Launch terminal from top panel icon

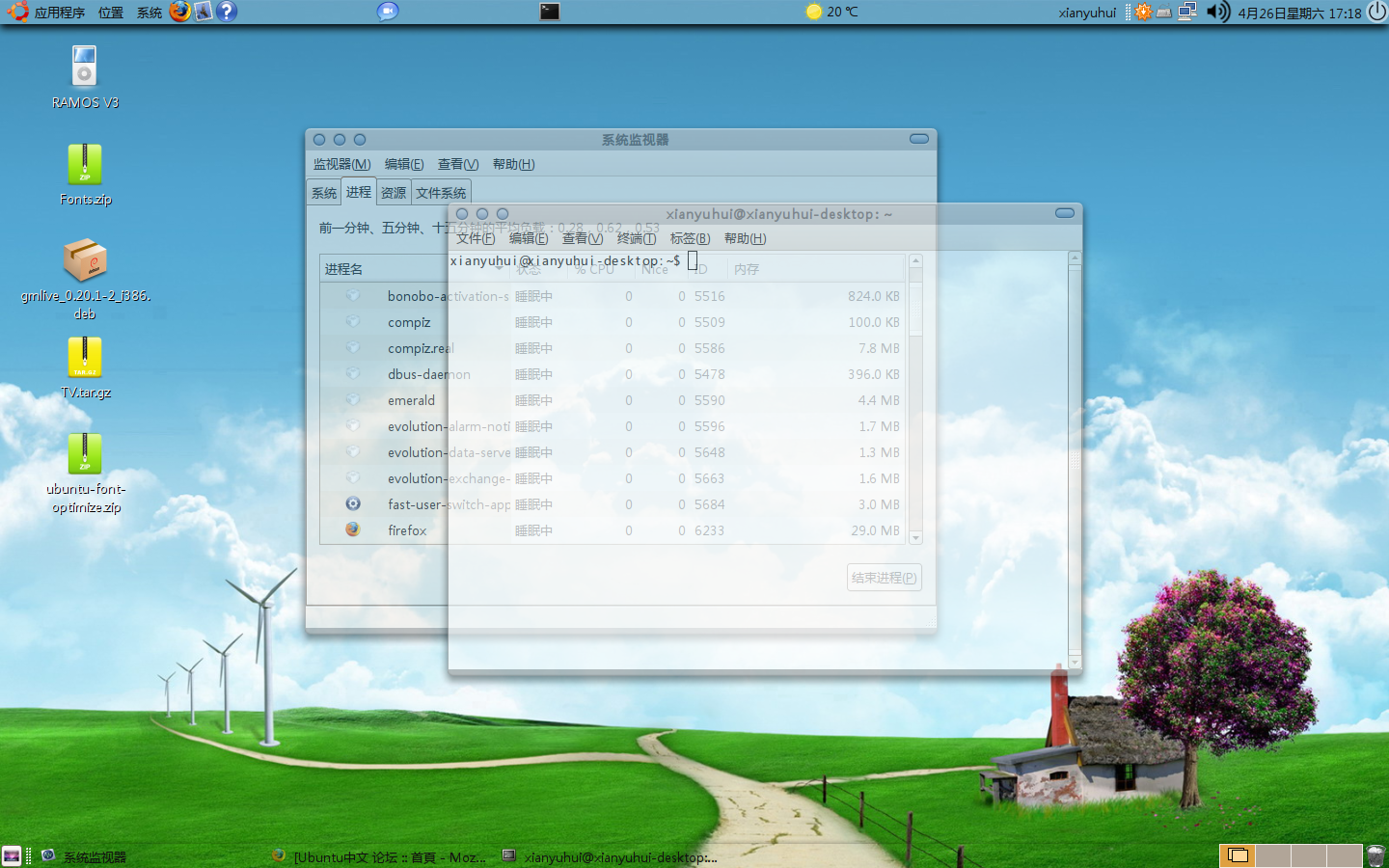pos(550,12)
